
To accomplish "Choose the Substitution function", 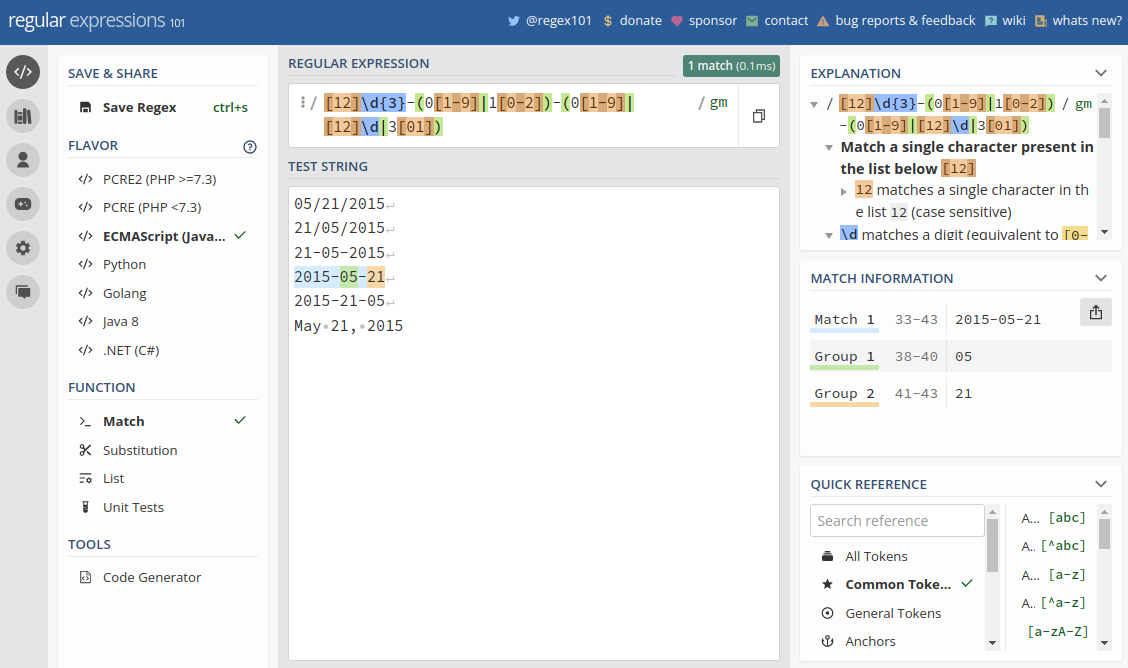I will [x=139, y=450].
